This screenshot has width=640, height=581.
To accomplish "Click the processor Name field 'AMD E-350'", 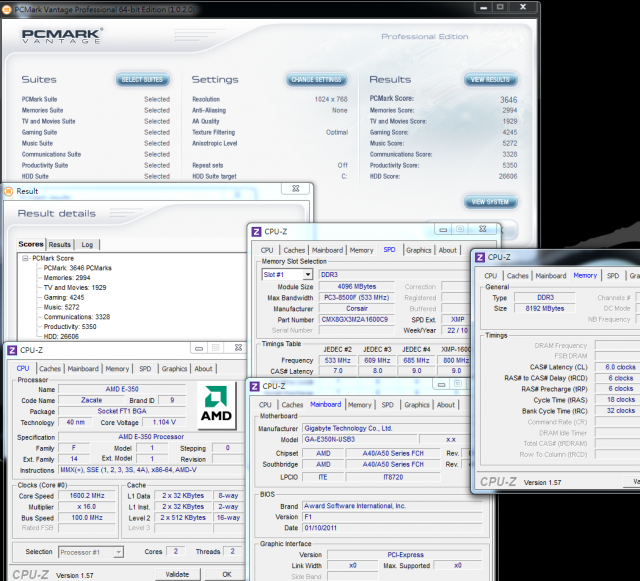I will (x=122, y=389).
